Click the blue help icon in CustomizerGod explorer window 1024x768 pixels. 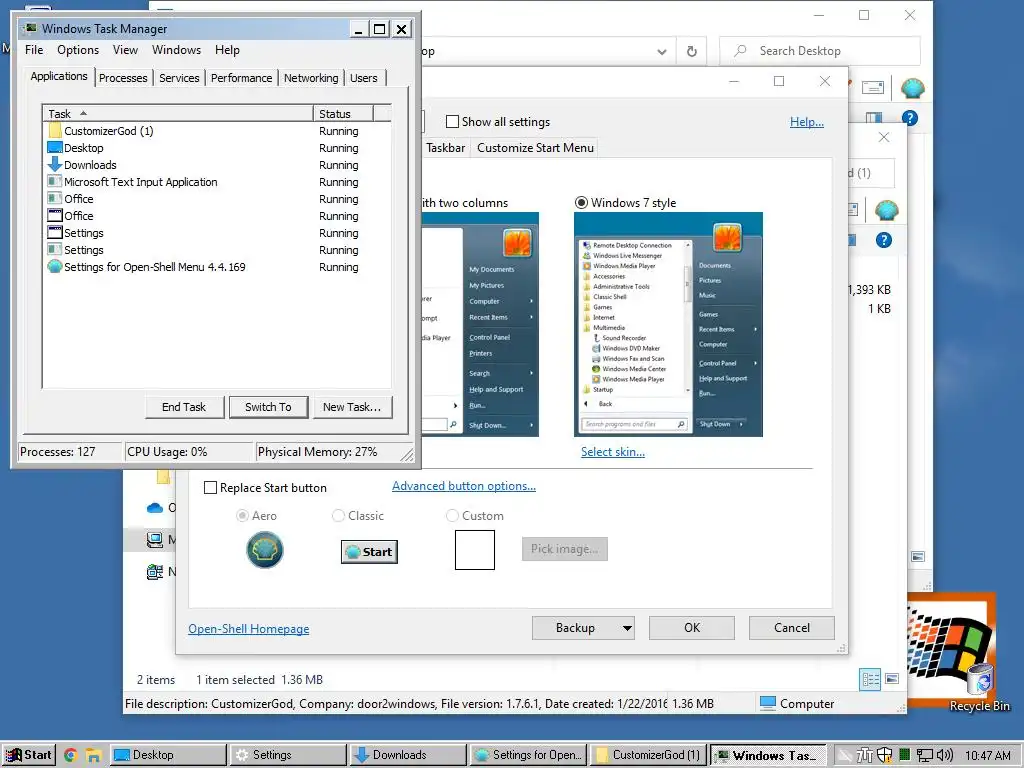click(x=884, y=240)
